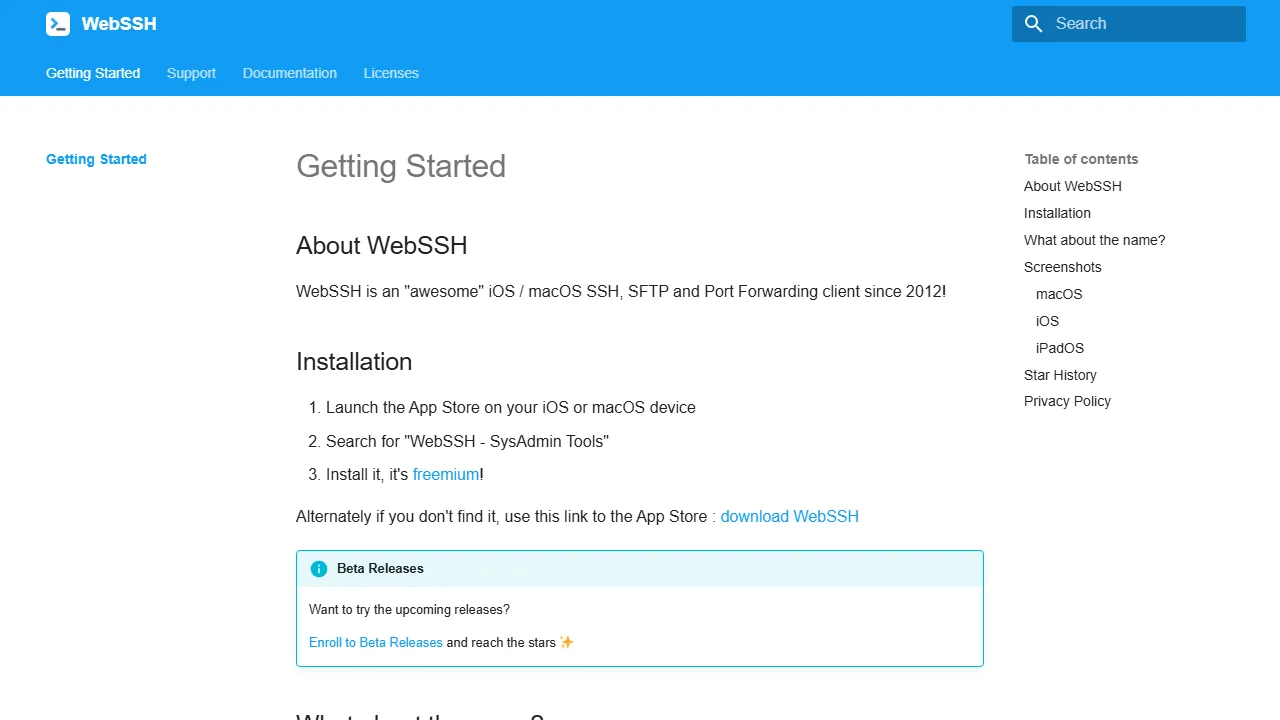Select Getting Started in the left sidebar
This screenshot has width=1280, height=720.
pos(96,159)
